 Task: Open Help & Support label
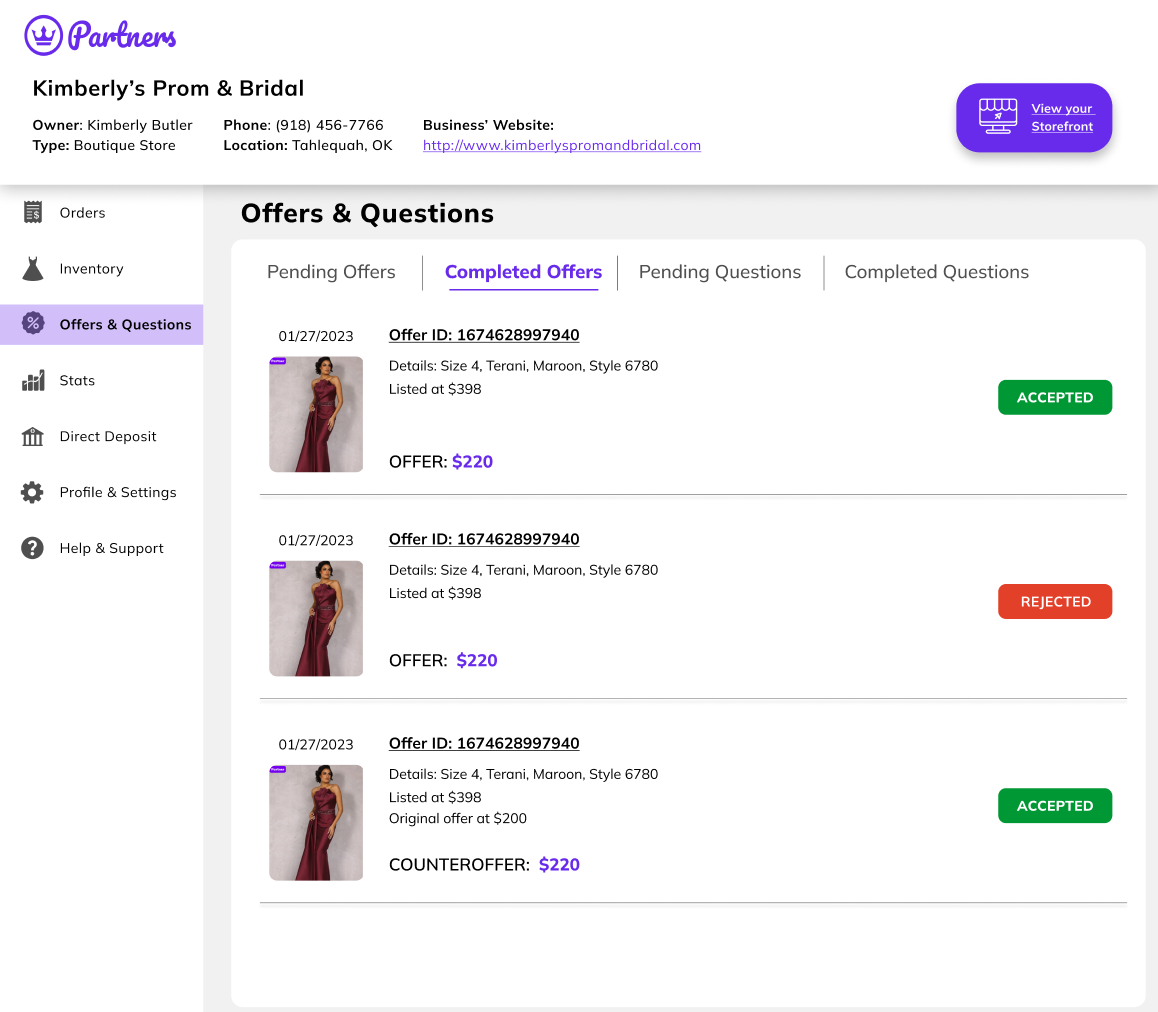coord(112,548)
